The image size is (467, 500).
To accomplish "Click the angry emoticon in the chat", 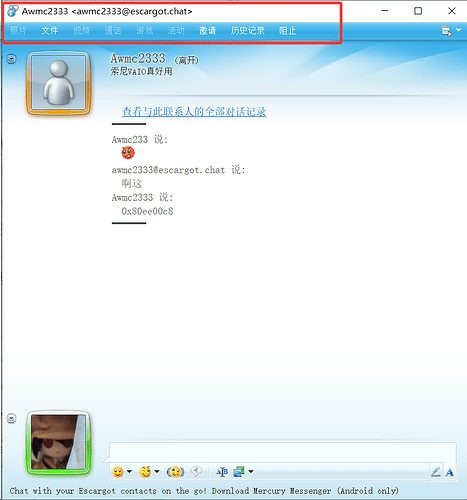I will click(x=128, y=153).
